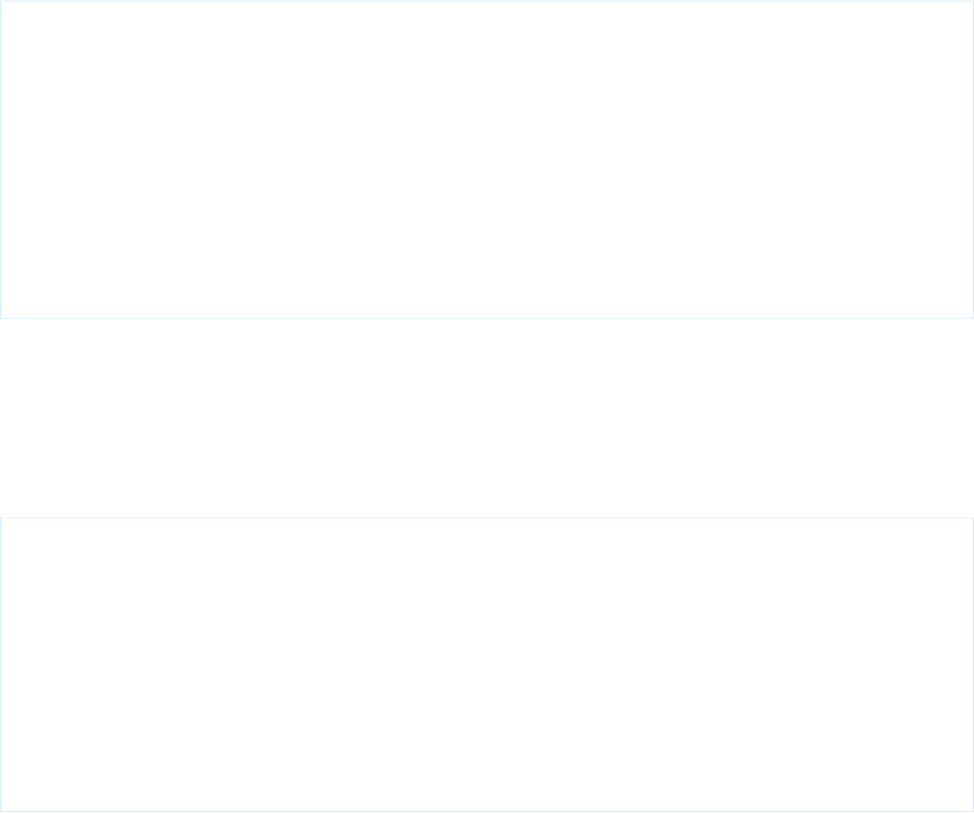Click the upper panel's top-right corner
The width and height of the screenshot is (974, 813).
(x=973, y=1)
